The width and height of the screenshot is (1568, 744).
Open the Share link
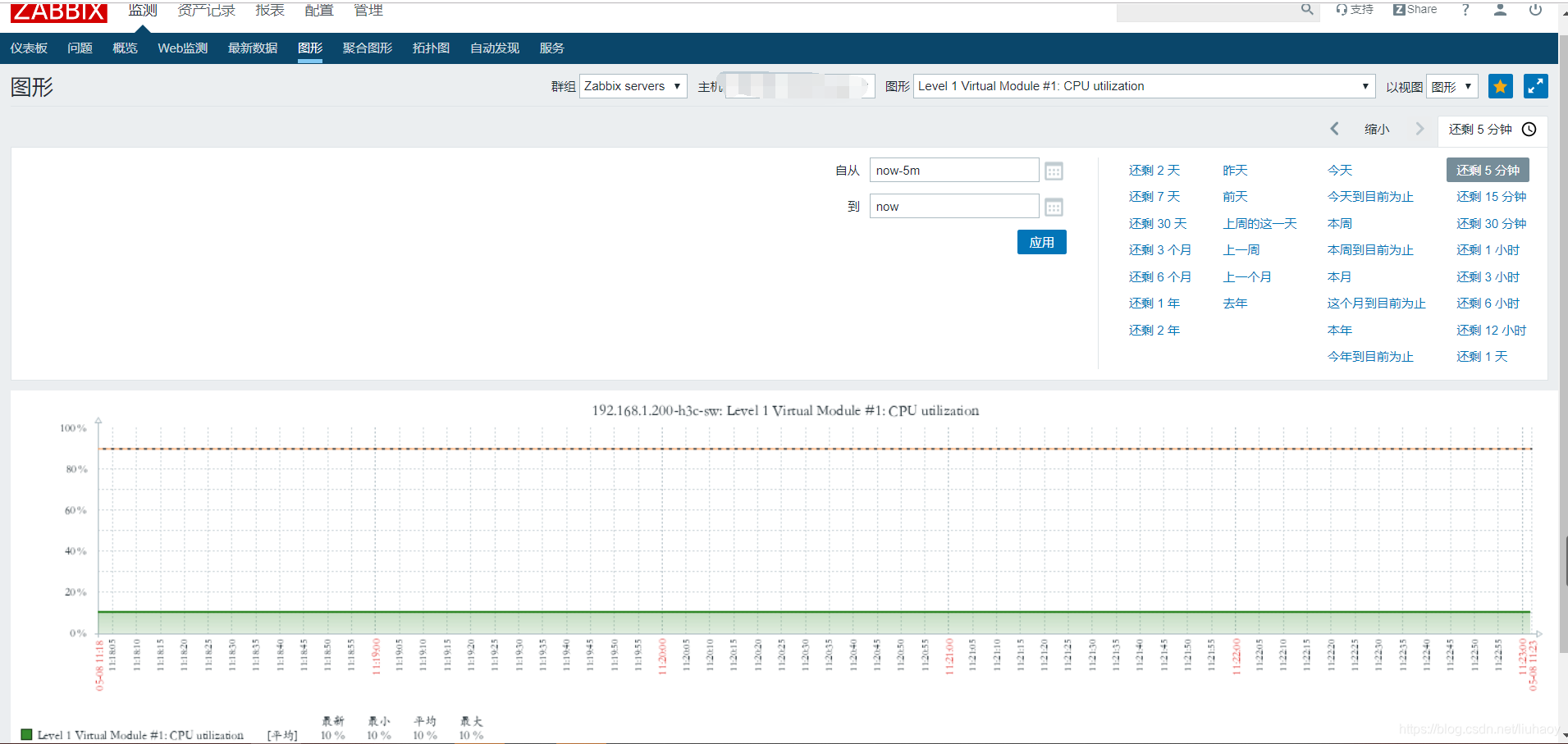tap(1415, 9)
